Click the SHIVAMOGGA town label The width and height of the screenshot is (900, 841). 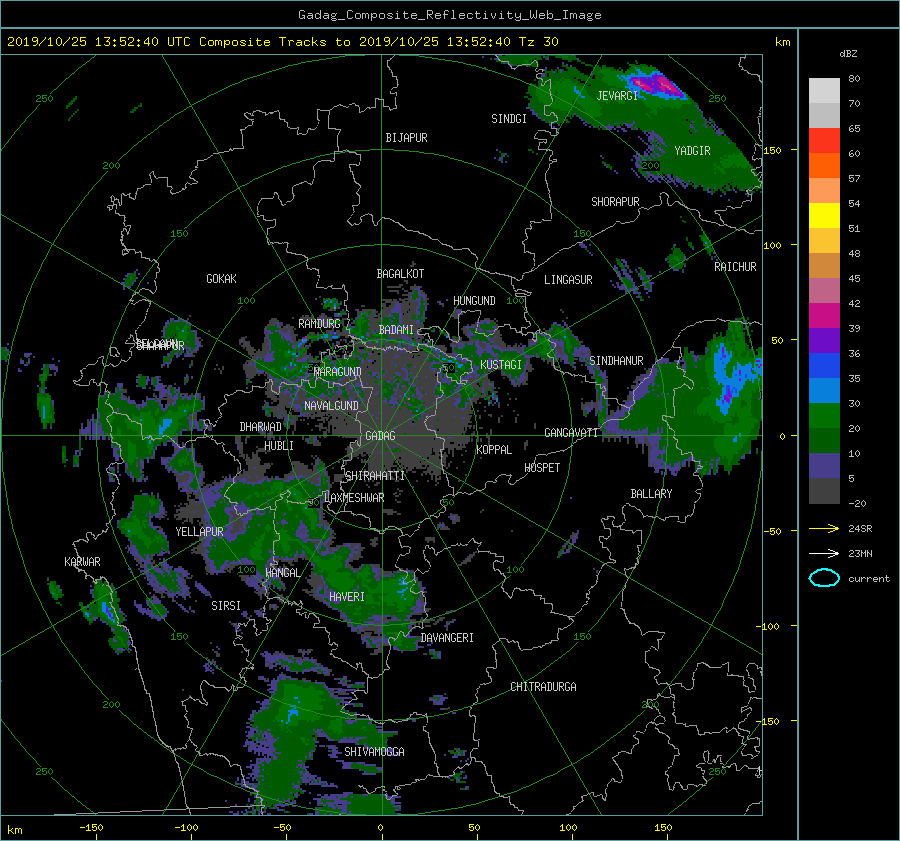374,751
